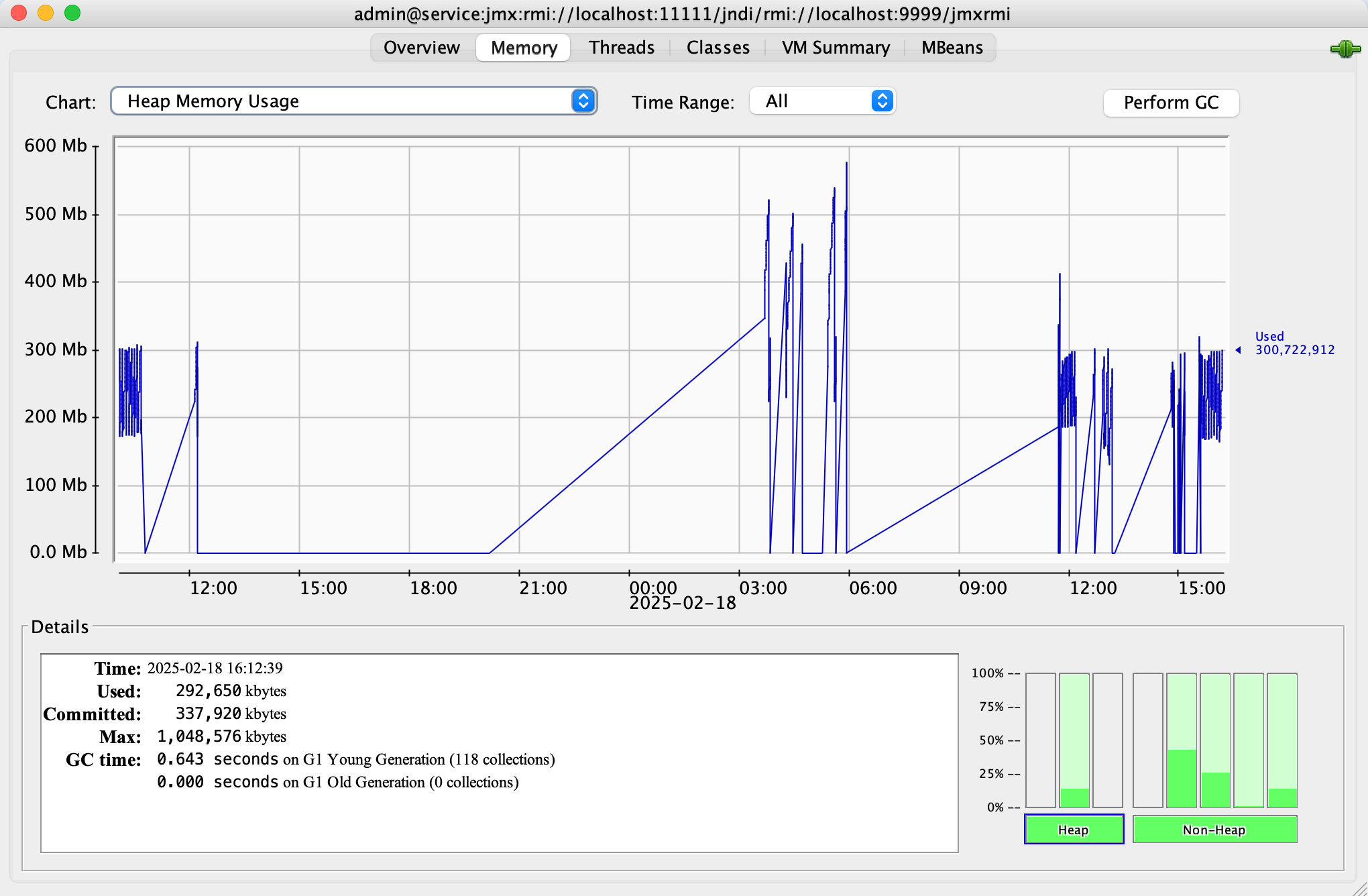Switch to the Threads tab
Screen dimensions: 1368x896
pyautogui.click(x=622, y=48)
